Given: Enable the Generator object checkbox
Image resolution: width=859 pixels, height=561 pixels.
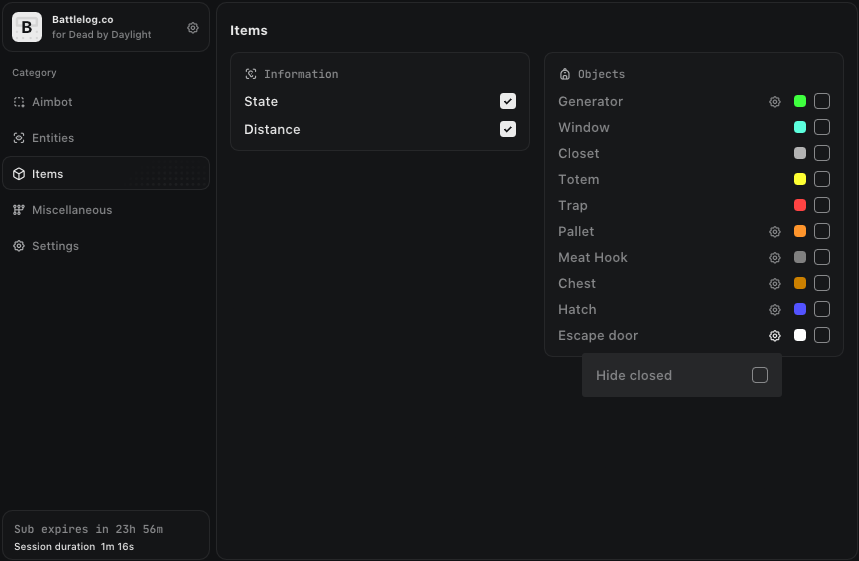Looking at the screenshot, I should (822, 101).
